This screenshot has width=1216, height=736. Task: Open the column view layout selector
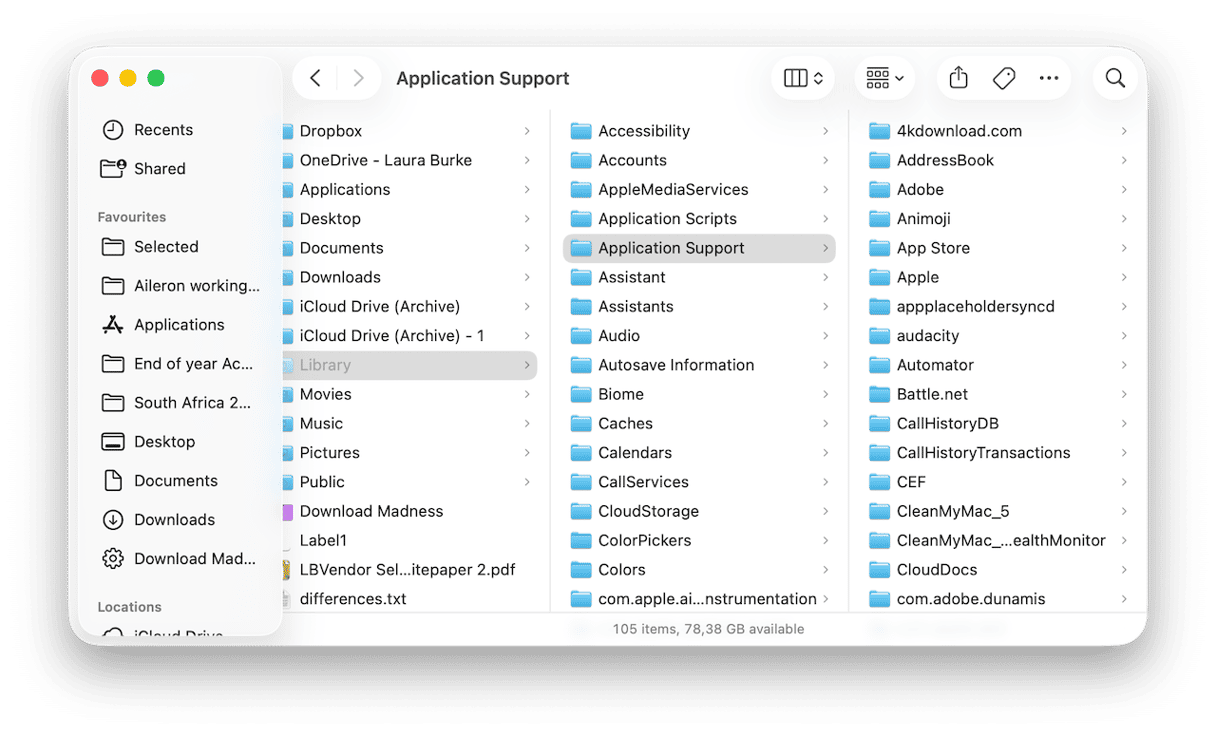click(x=802, y=78)
